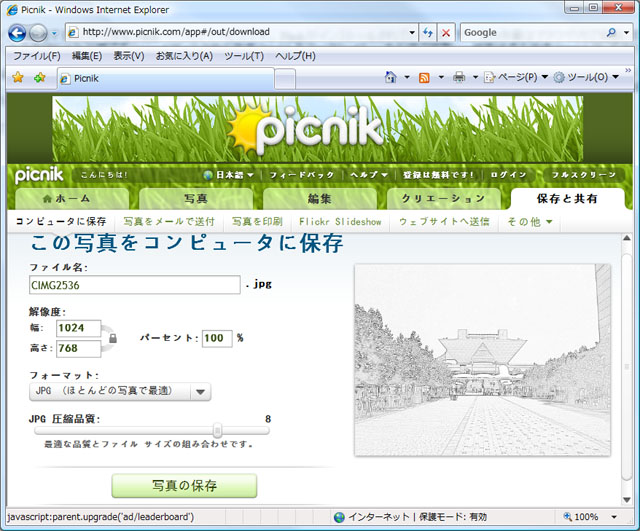The image size is (640, 531).
Task: Click the Home page house icon
Action: point(391,77)
